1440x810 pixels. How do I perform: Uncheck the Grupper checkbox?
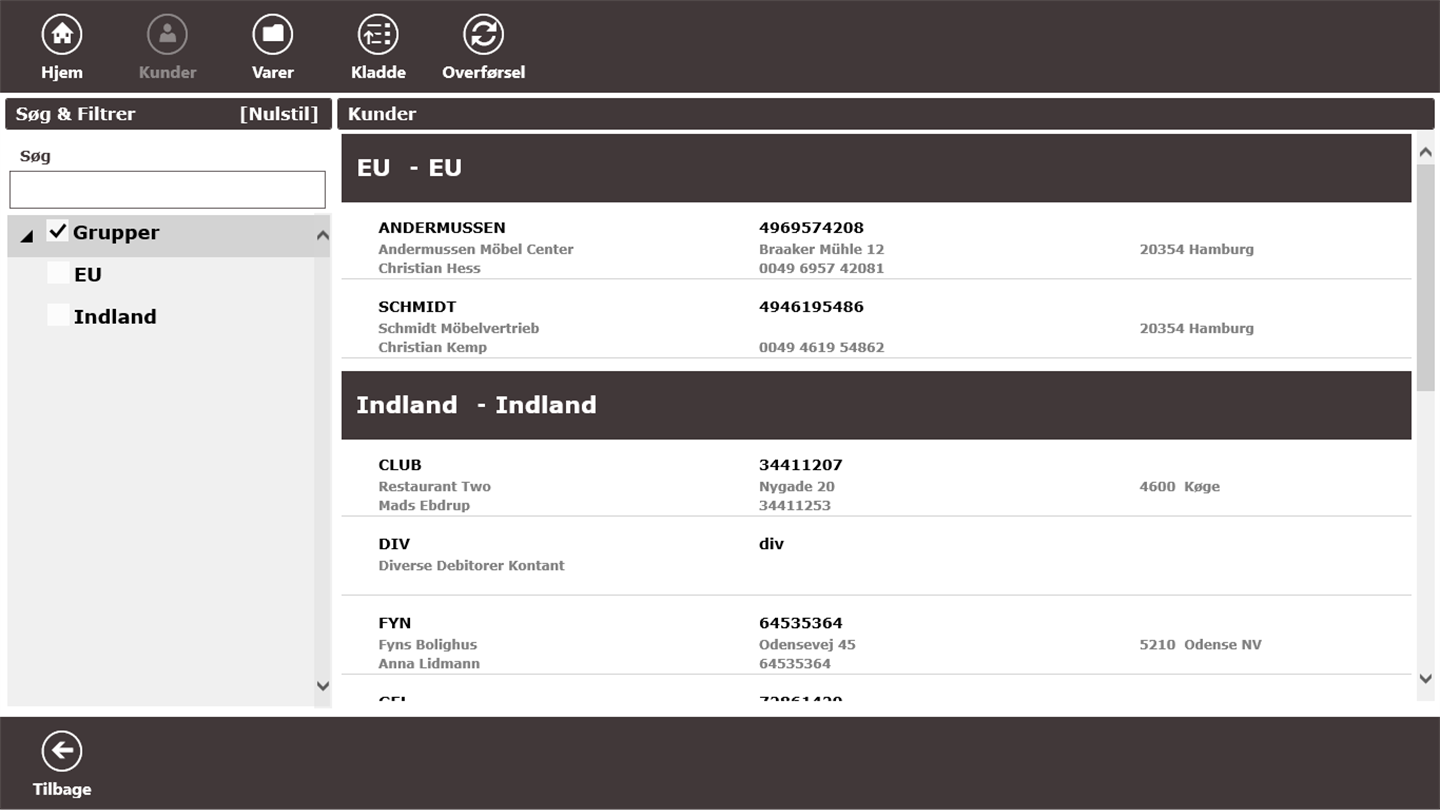click(58, 232)
